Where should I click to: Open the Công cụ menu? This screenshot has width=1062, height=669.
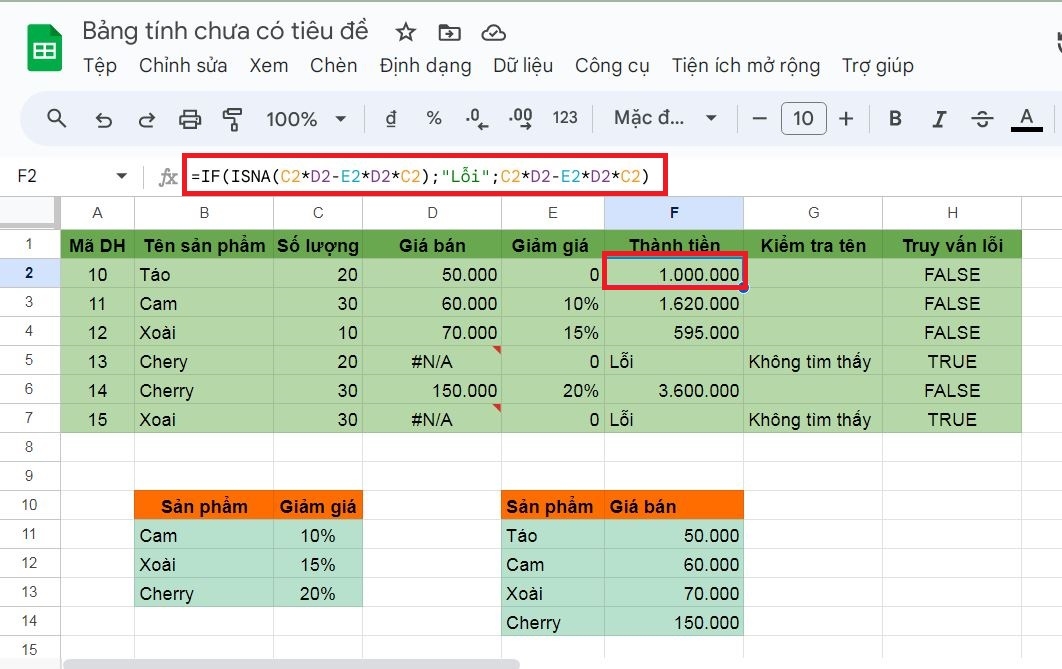click(x=612, y=66)
